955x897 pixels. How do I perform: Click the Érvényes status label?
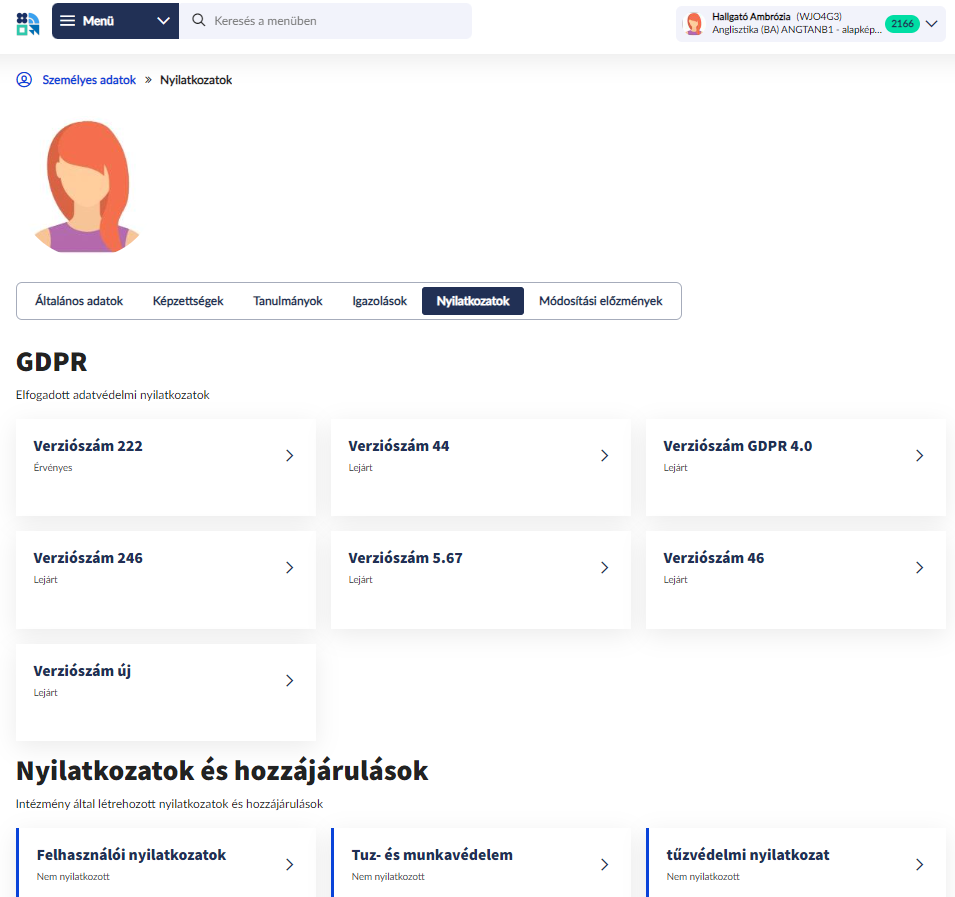click(53, 468)
